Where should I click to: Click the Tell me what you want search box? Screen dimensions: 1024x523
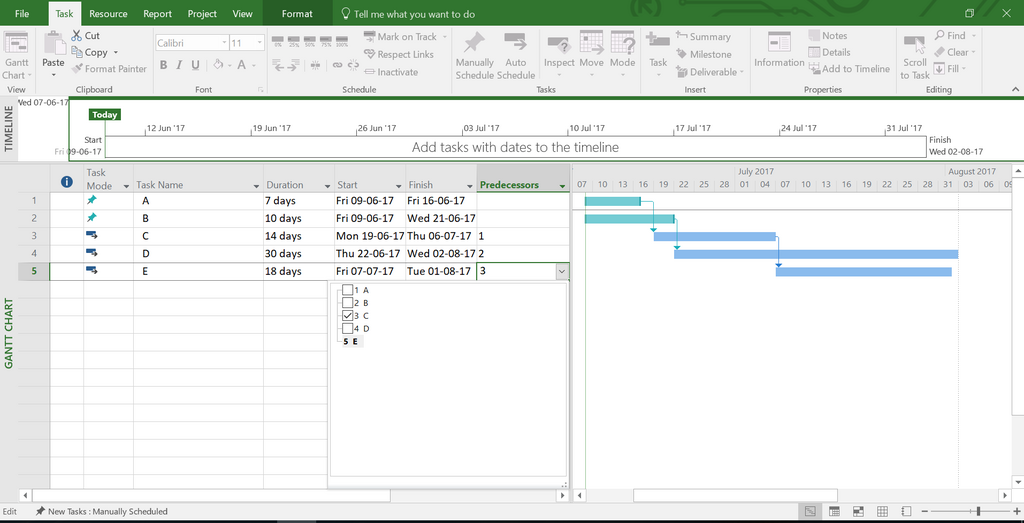pos(415,15)
